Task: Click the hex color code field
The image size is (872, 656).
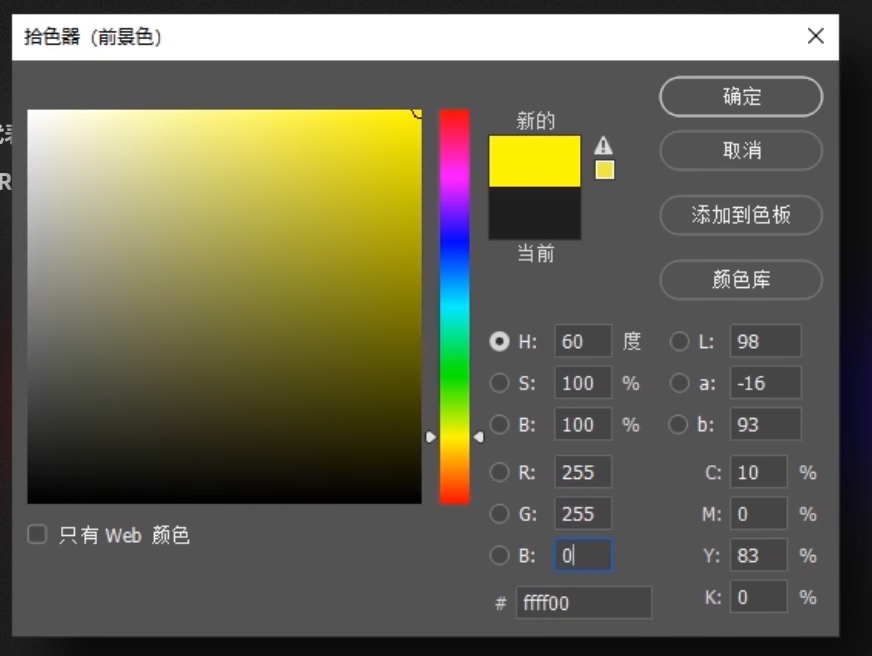Action: [583, 603]
